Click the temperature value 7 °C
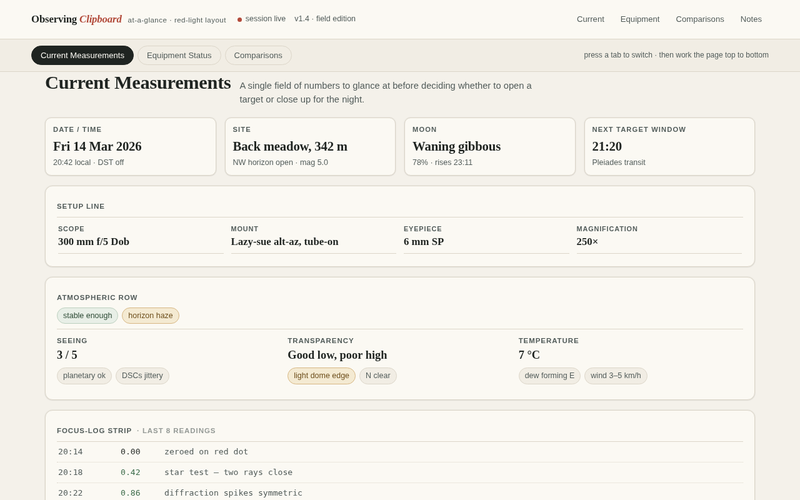This screenshot has height=500, width=800. (x=529, y=355)
